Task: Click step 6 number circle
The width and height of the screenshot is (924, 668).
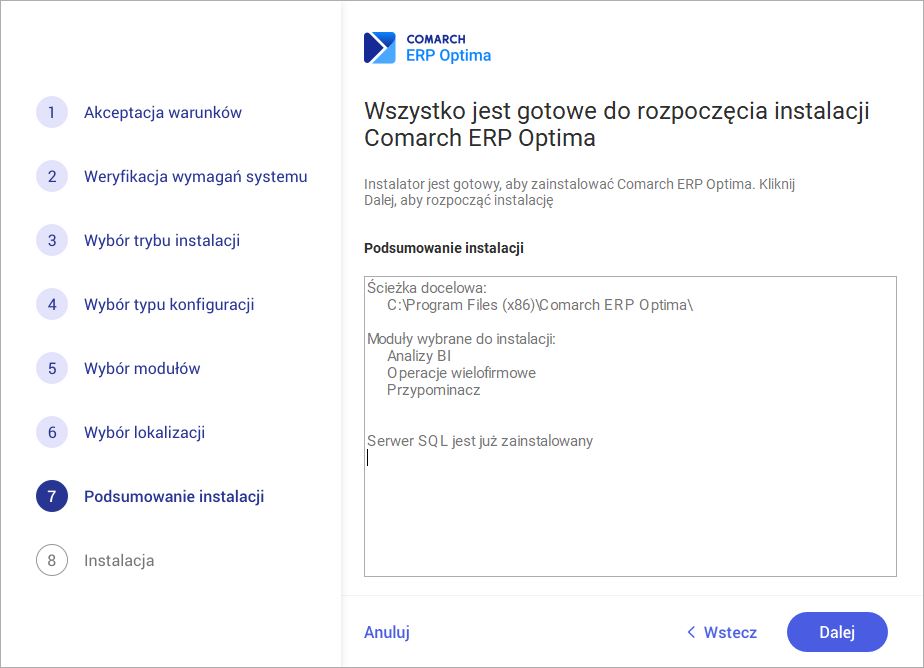Action: tap(52, 432)
